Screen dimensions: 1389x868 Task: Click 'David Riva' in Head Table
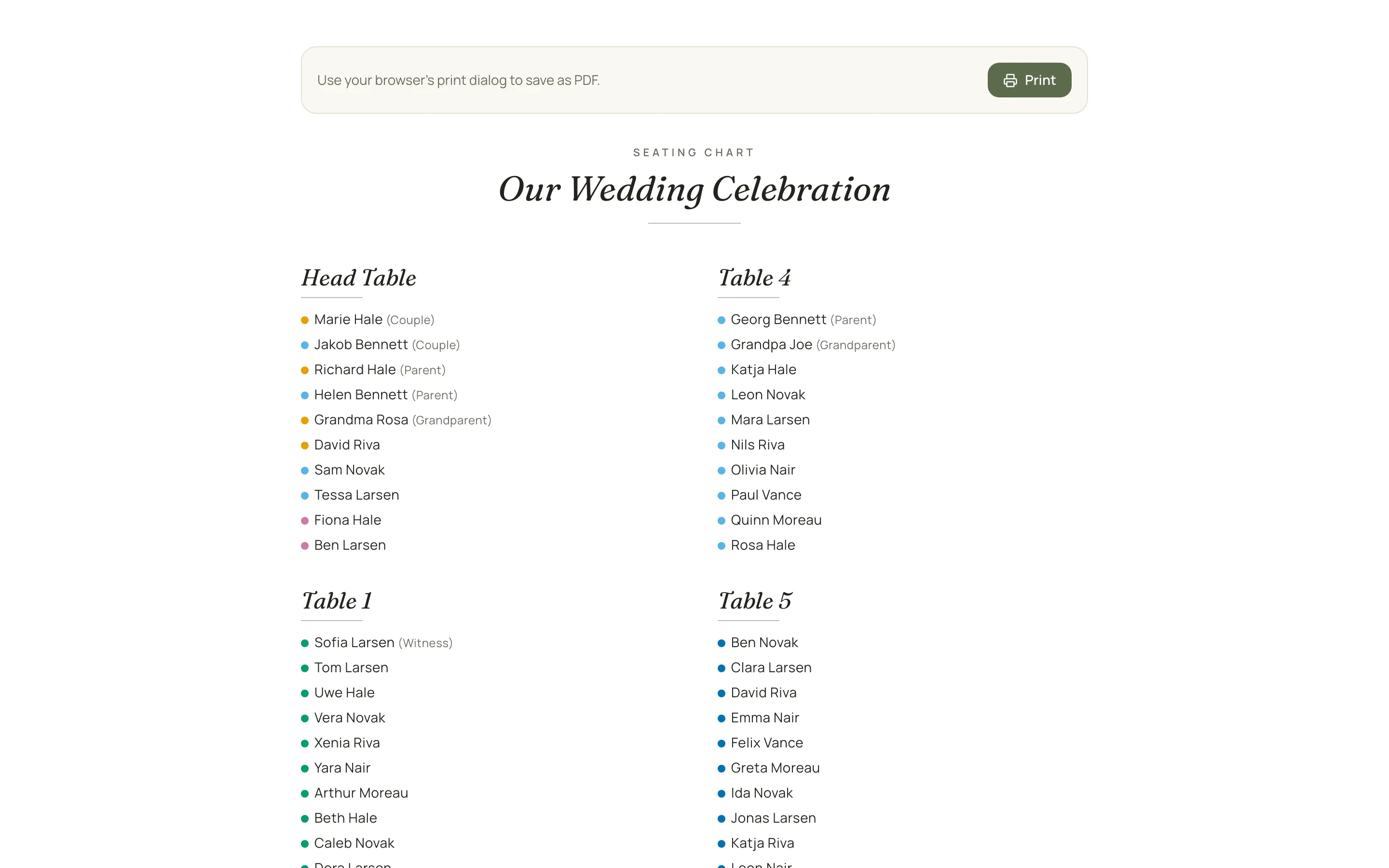tap(347, 445)
